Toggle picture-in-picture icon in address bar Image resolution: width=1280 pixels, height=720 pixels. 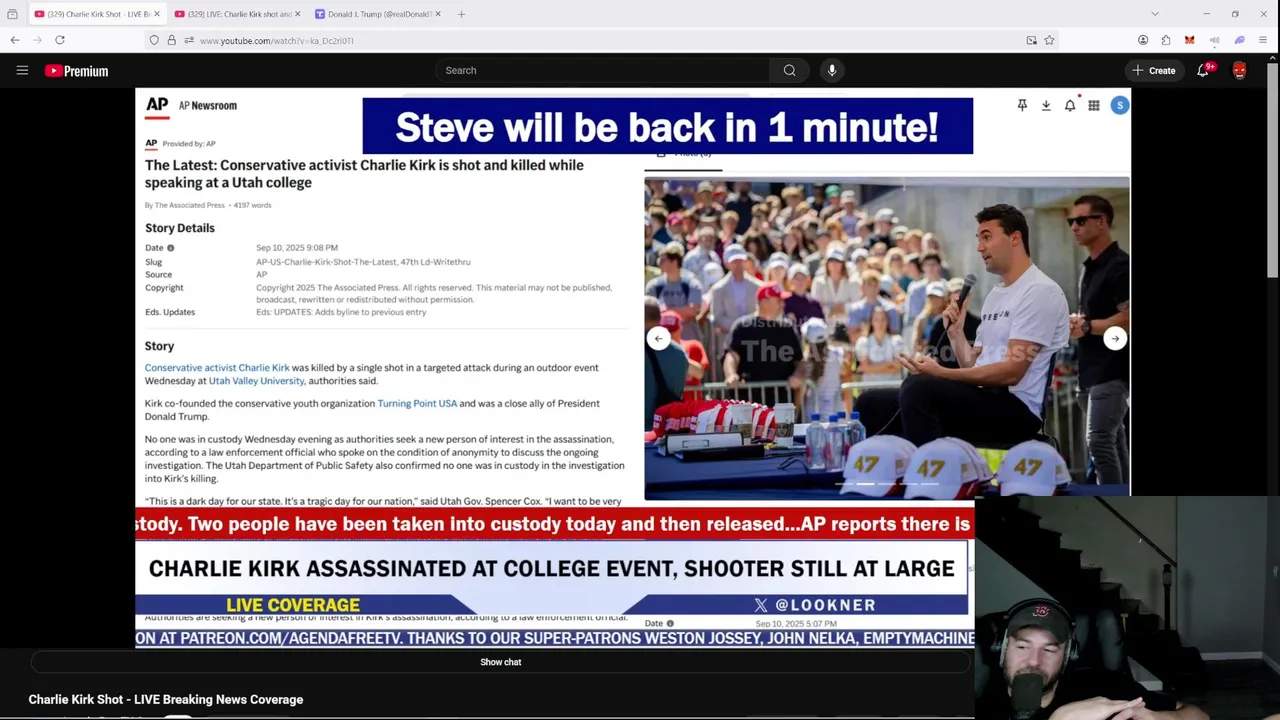(1031, 40)
